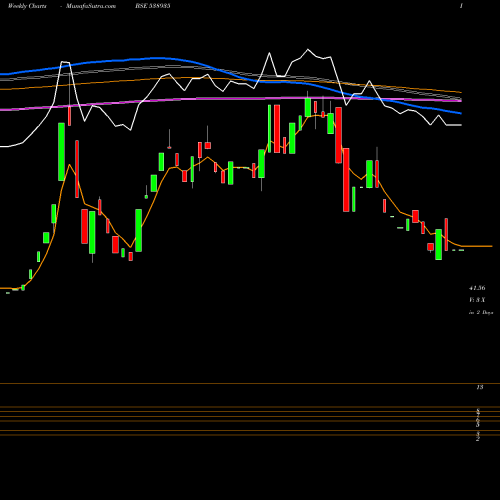Click the '41.56' price value

pyautogui.click(x=477, y=288)
